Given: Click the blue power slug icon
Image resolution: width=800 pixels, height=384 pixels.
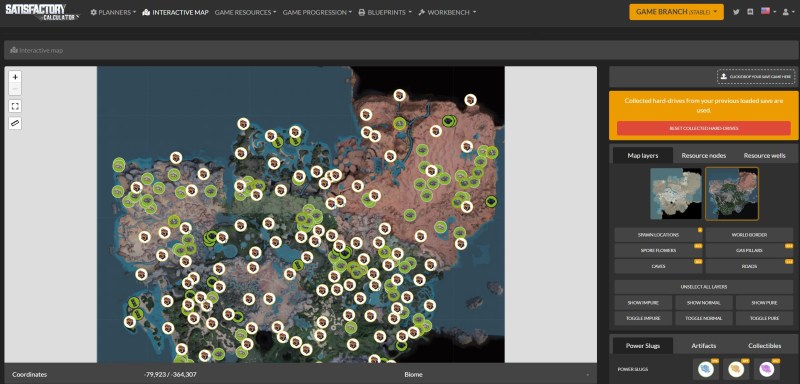Looking at the screenshot, I should pos(706,369).
